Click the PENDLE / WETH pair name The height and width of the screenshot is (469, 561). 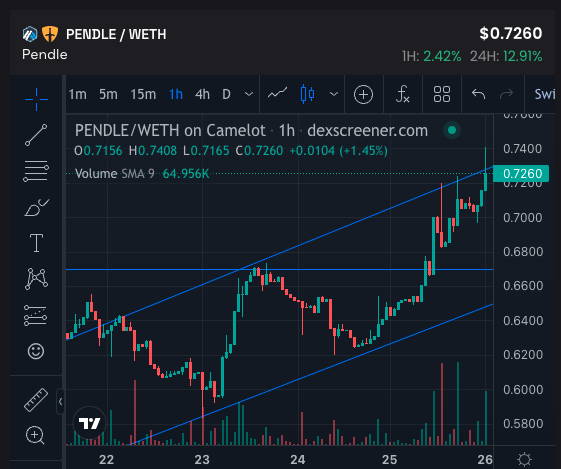(x=116, y=34)
